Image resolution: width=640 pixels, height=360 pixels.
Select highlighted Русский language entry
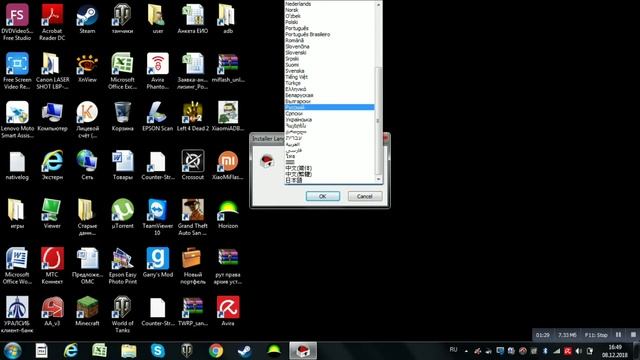coord(329,107)
